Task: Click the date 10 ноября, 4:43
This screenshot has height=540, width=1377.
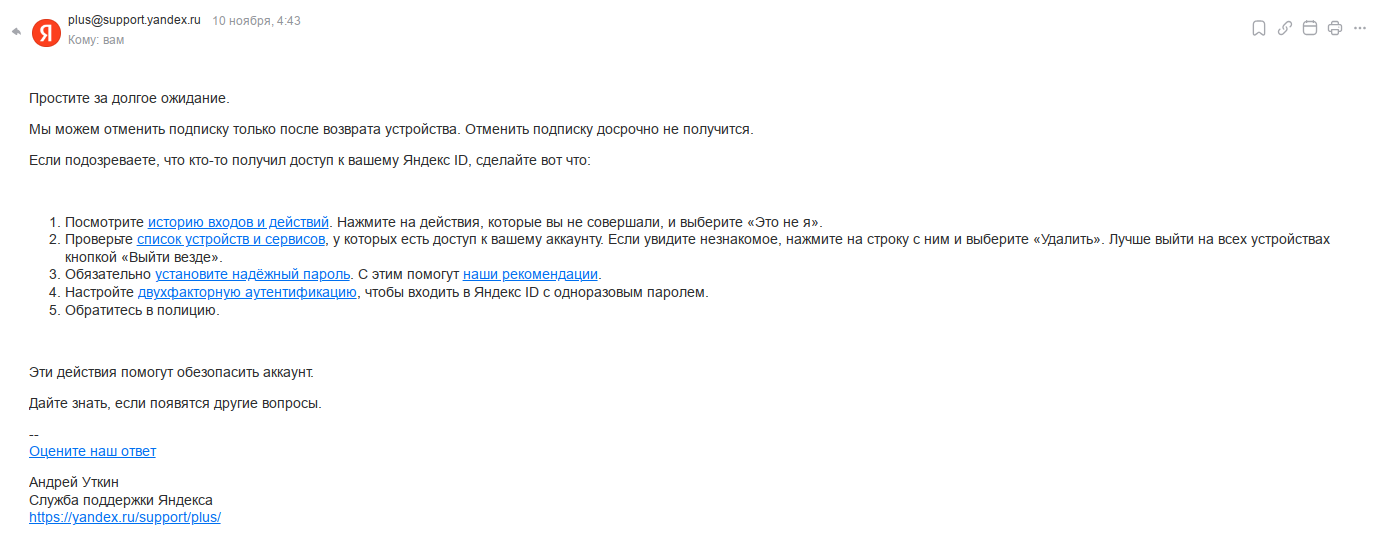Action: pyautogui.click(x=256, y=21)
